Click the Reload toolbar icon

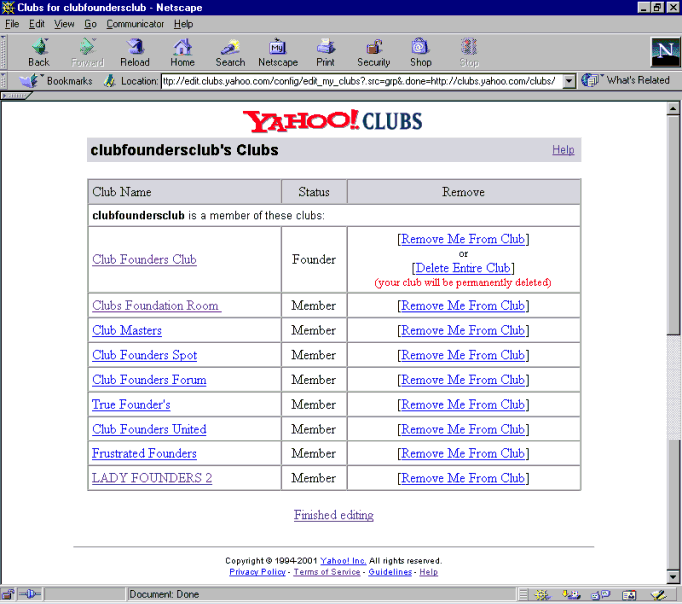pyautogui.click(x=135, y=52)
